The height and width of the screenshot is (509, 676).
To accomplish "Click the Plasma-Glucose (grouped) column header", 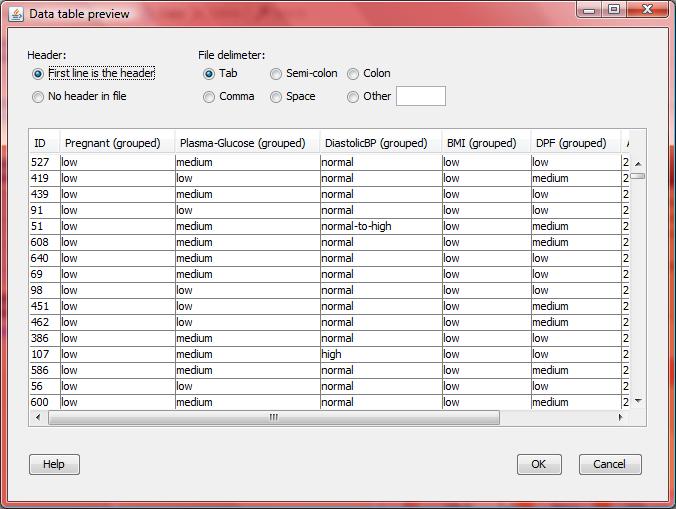I will (247, 143).
